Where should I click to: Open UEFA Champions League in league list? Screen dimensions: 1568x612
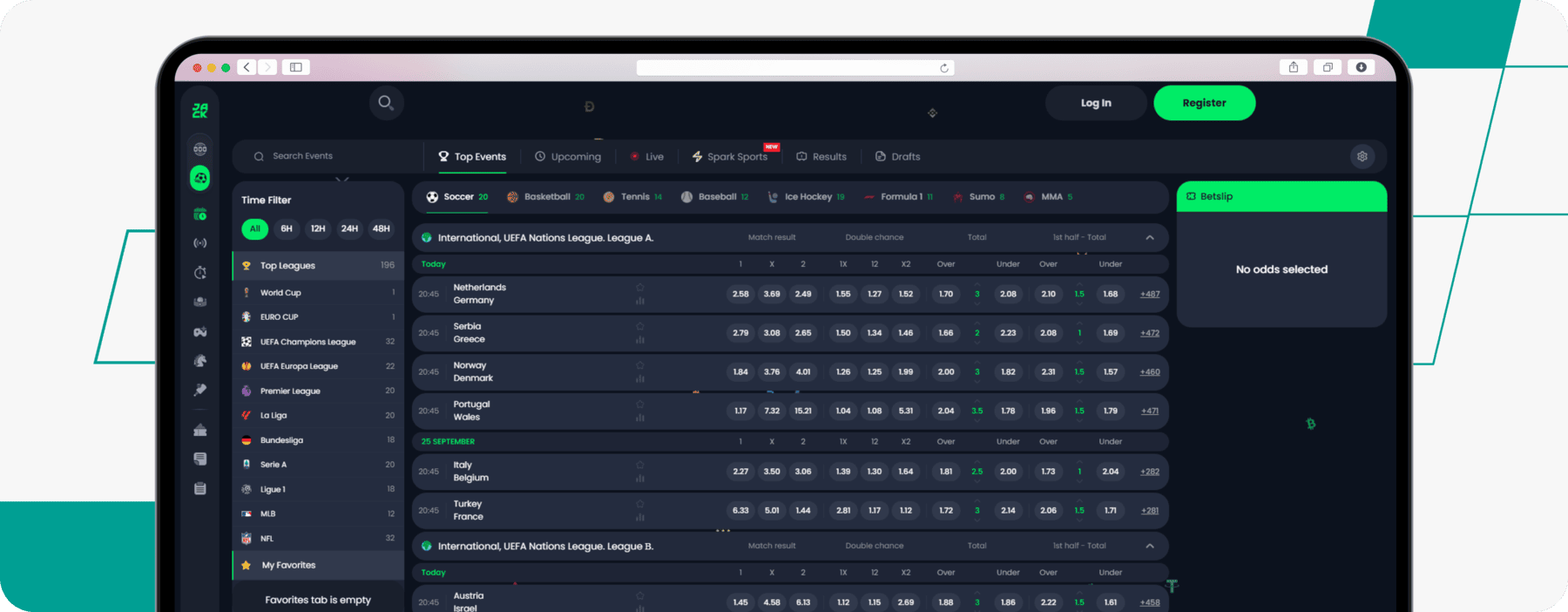point(318,342)
